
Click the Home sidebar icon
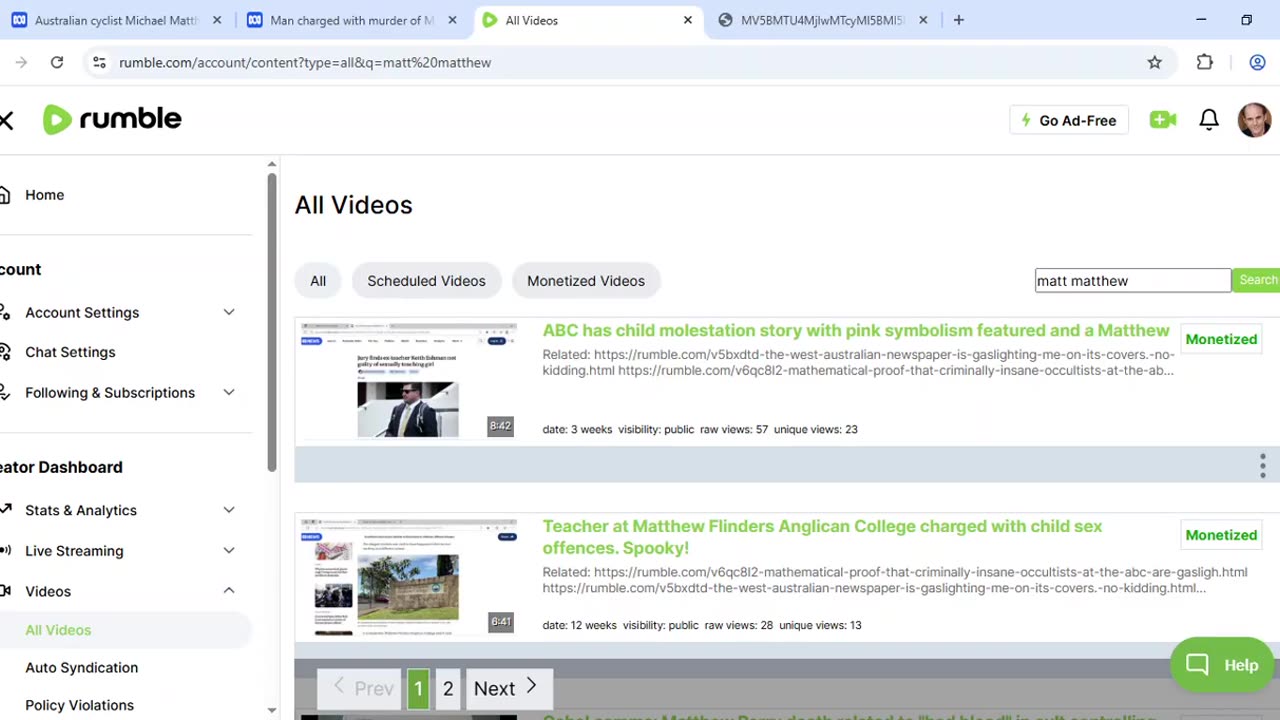[6, 195]
